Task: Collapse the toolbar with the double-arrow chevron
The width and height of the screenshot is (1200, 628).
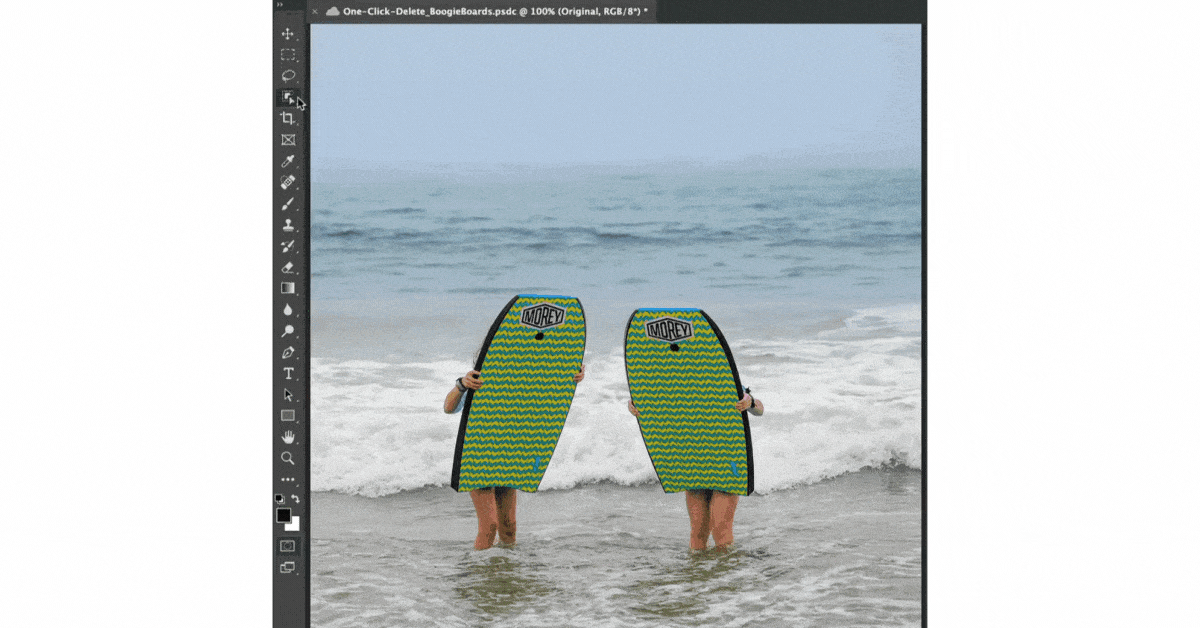Action: click(x=280, y=6)
